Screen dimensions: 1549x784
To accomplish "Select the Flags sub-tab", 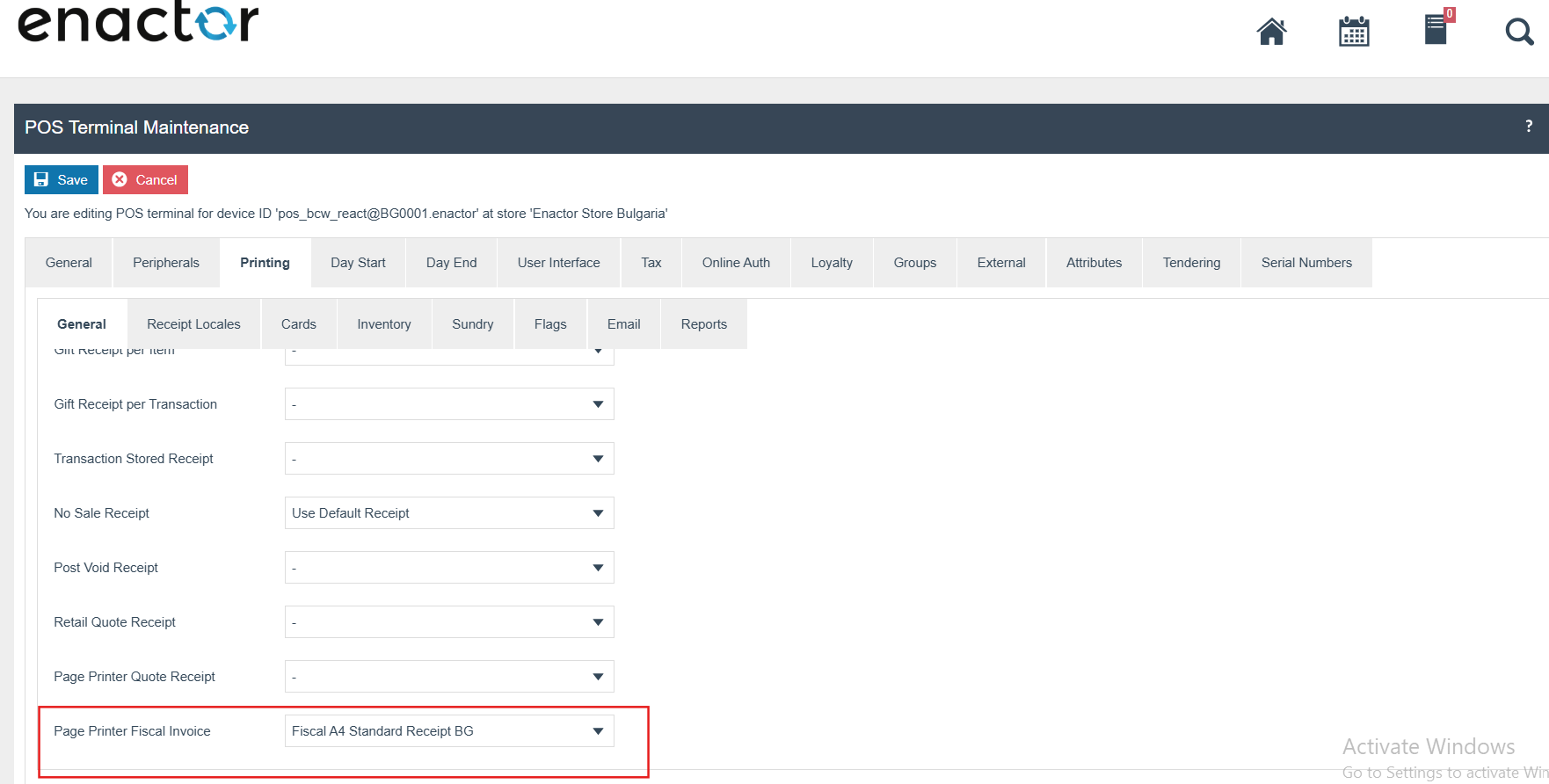I will 550,324.
